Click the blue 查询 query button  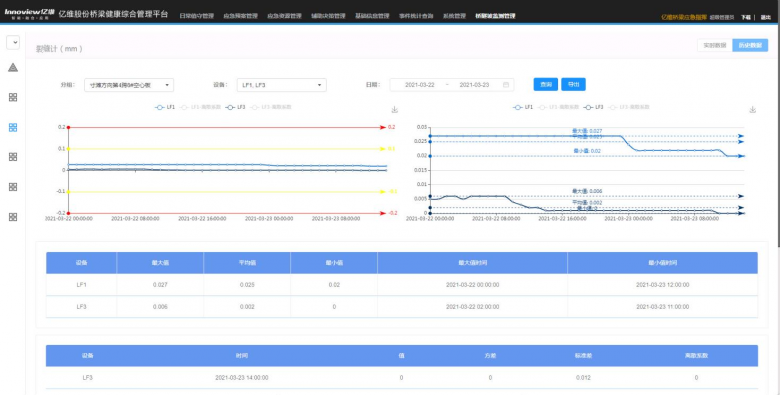point(546,85)
